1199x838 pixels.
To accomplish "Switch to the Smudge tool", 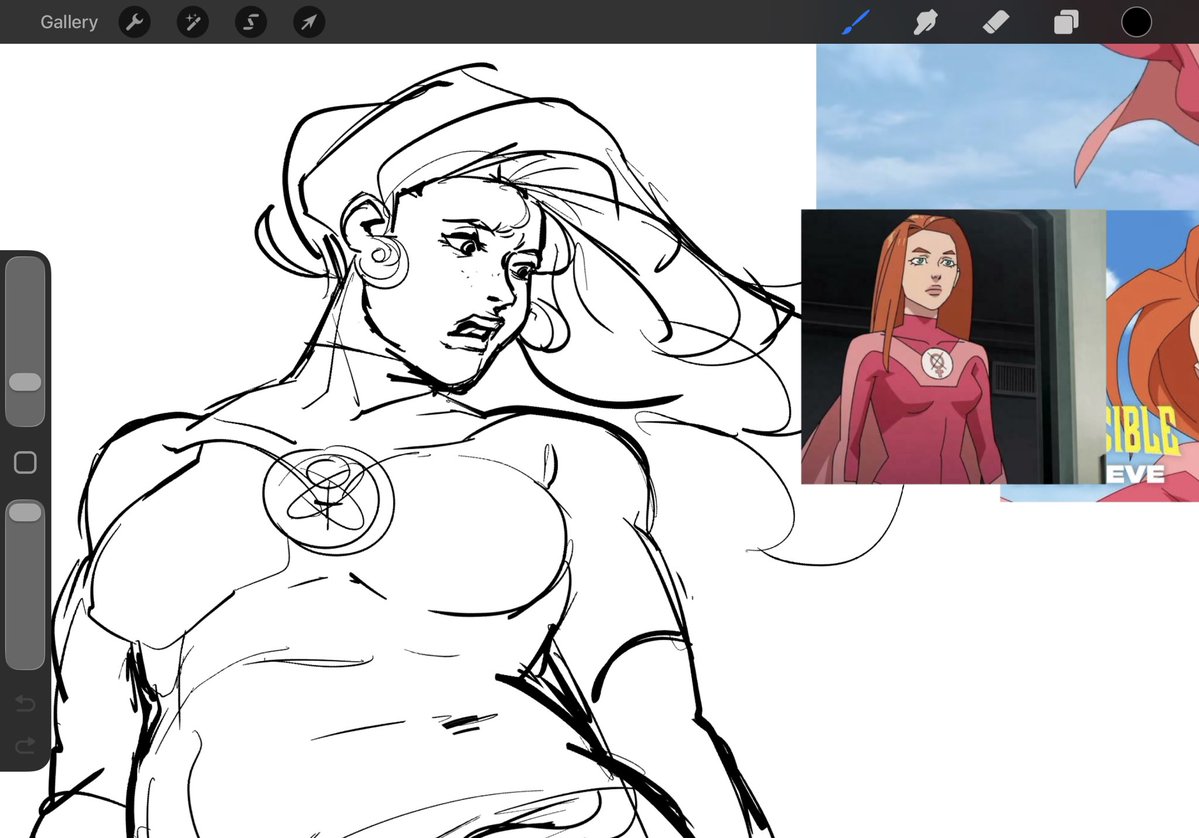I will point(925,21).
